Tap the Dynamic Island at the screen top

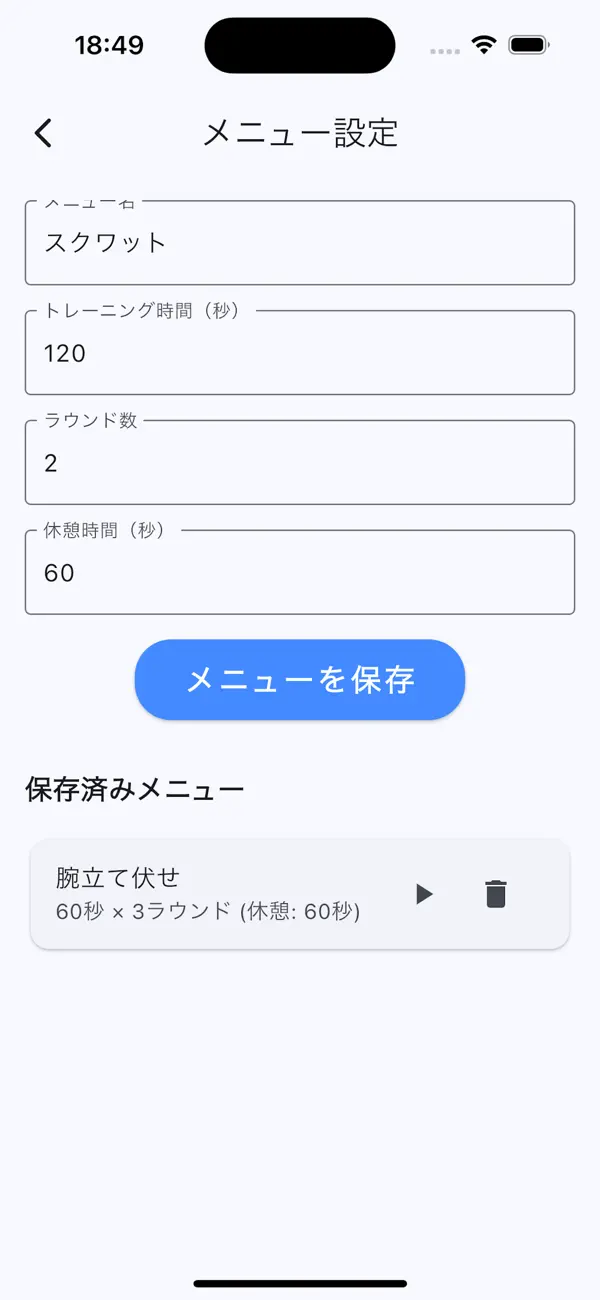click(299, 44)
